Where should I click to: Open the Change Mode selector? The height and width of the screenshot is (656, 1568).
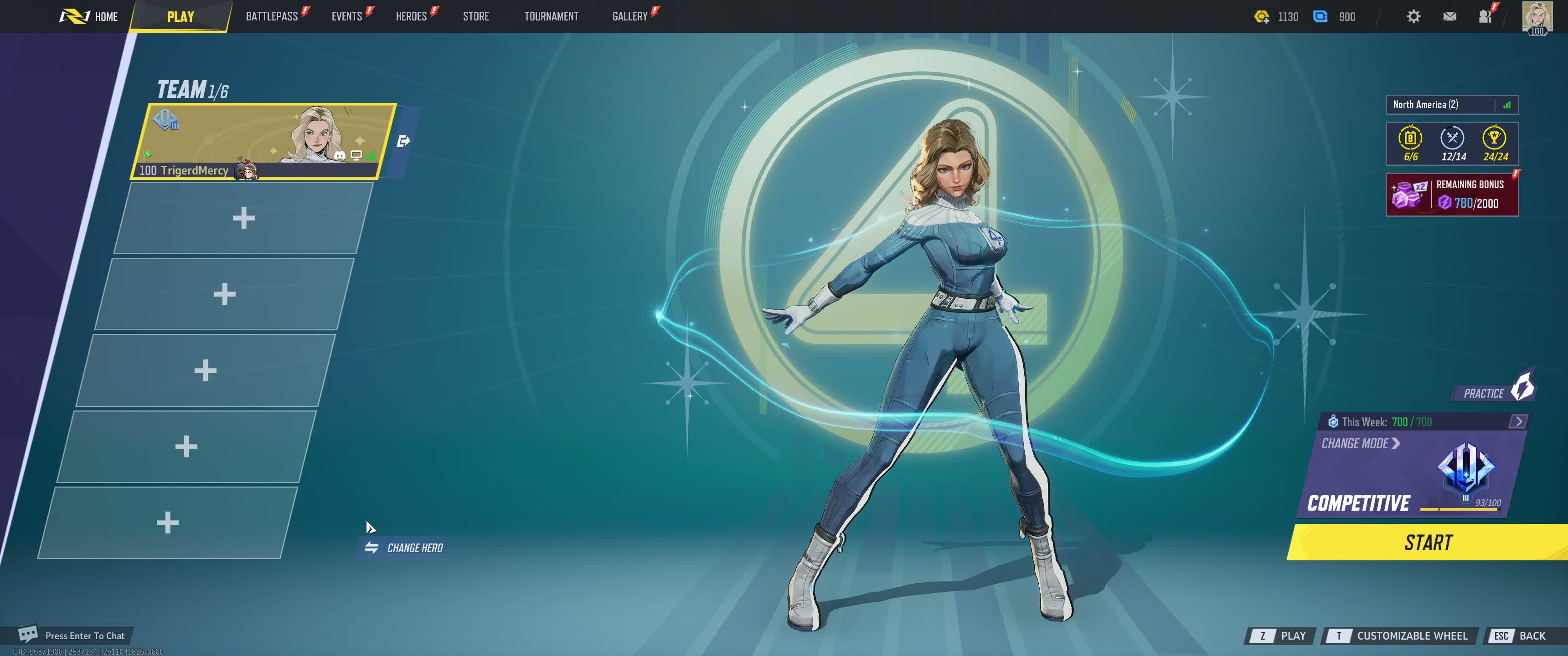(1361, 443)
